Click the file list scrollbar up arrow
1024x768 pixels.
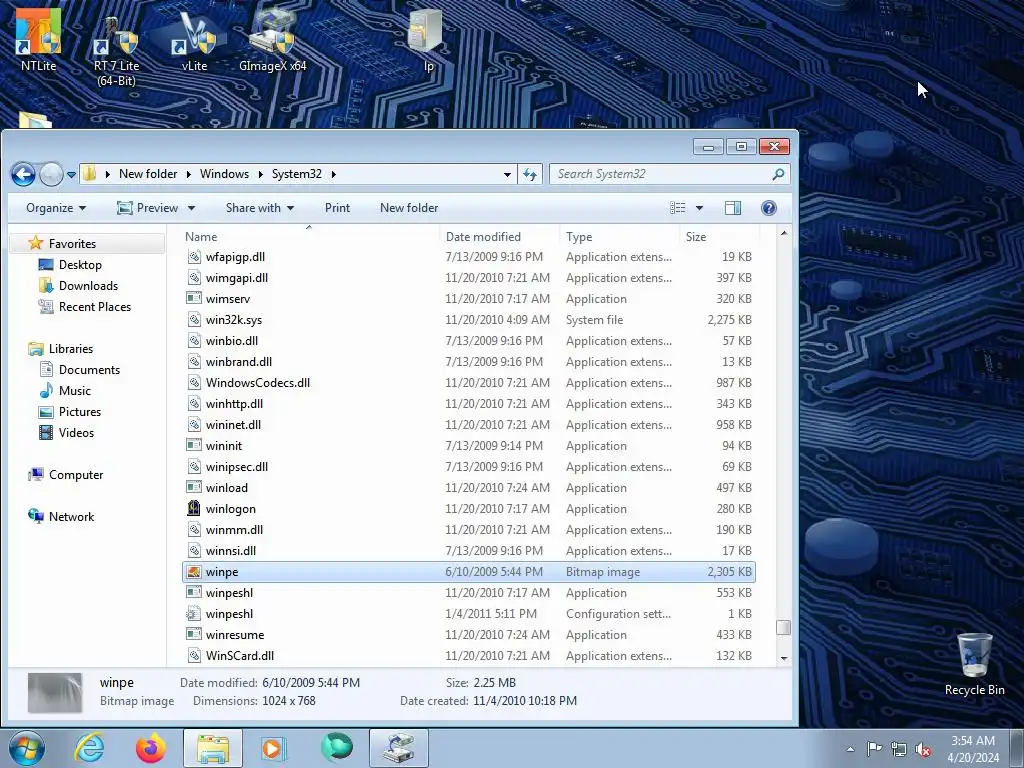click(784, 233)
